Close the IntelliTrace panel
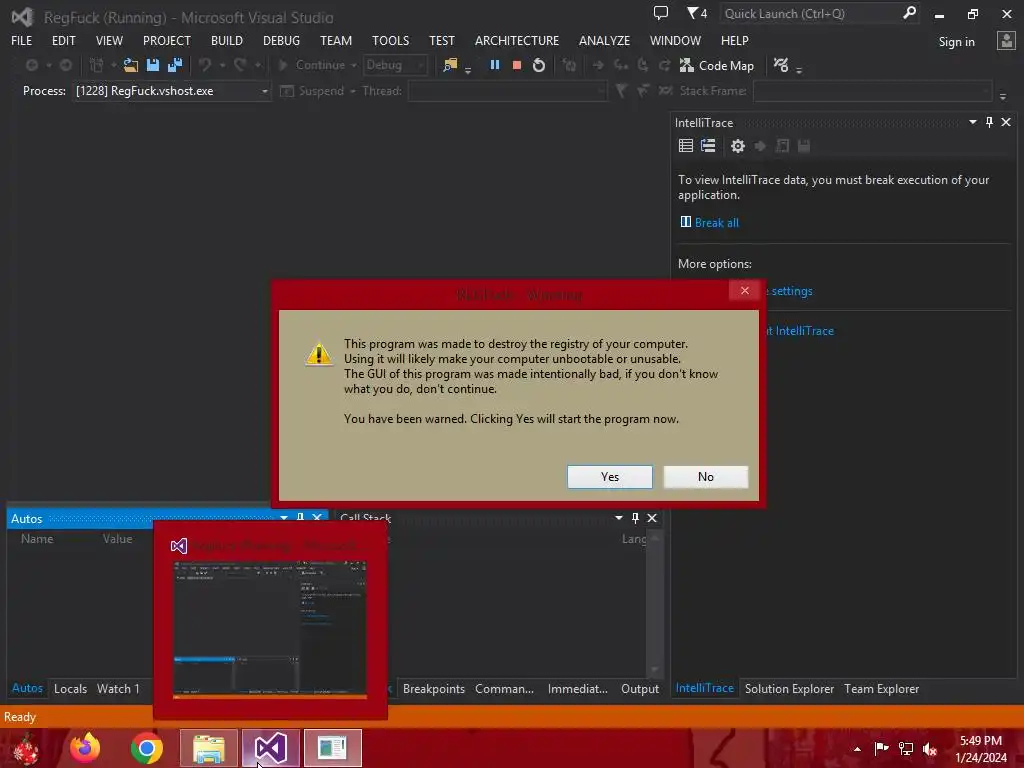 (x=1006, y=122)
